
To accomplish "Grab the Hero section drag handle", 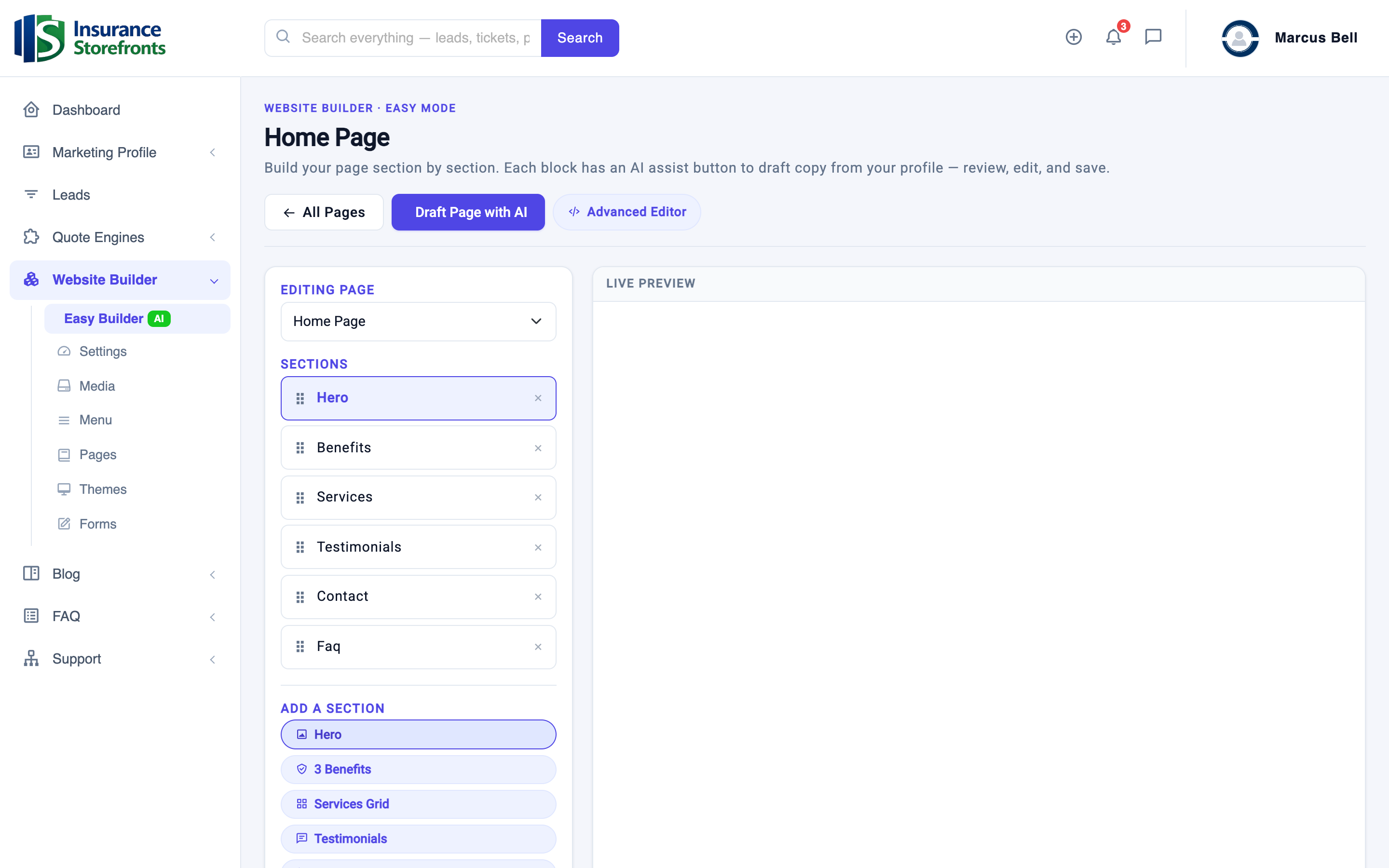I will point(300,398).
